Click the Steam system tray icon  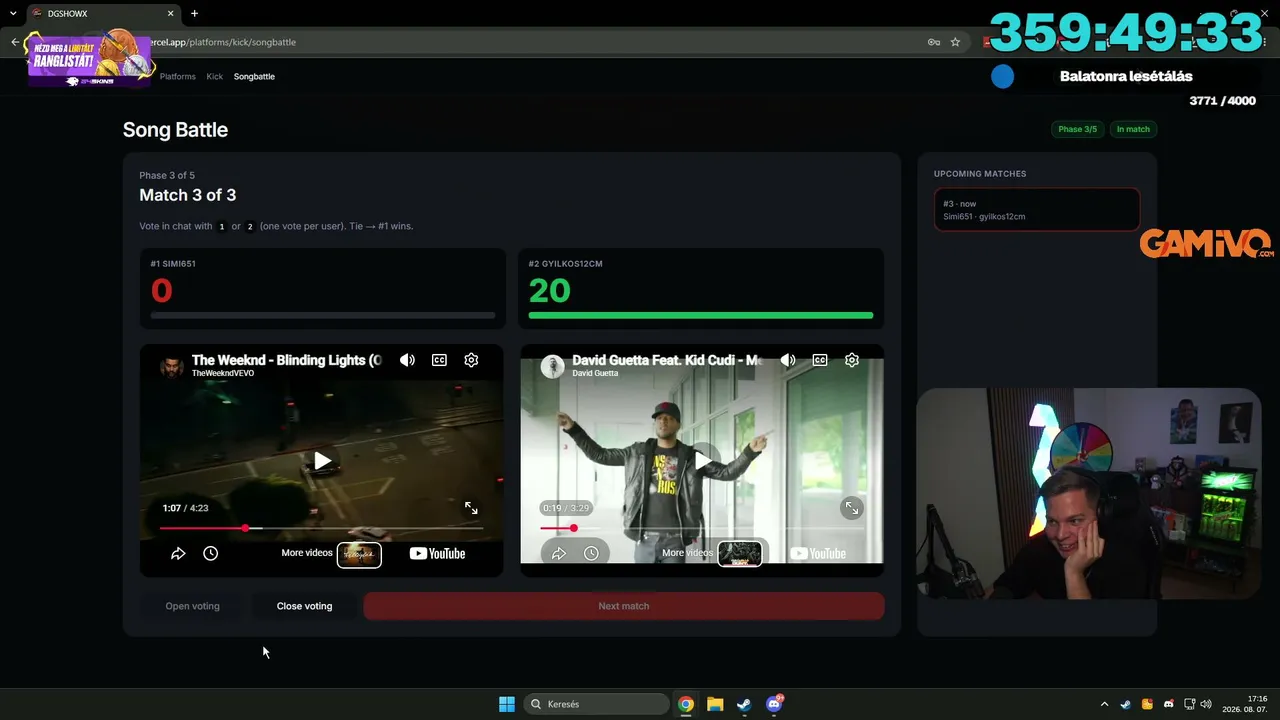(1126, 704)
